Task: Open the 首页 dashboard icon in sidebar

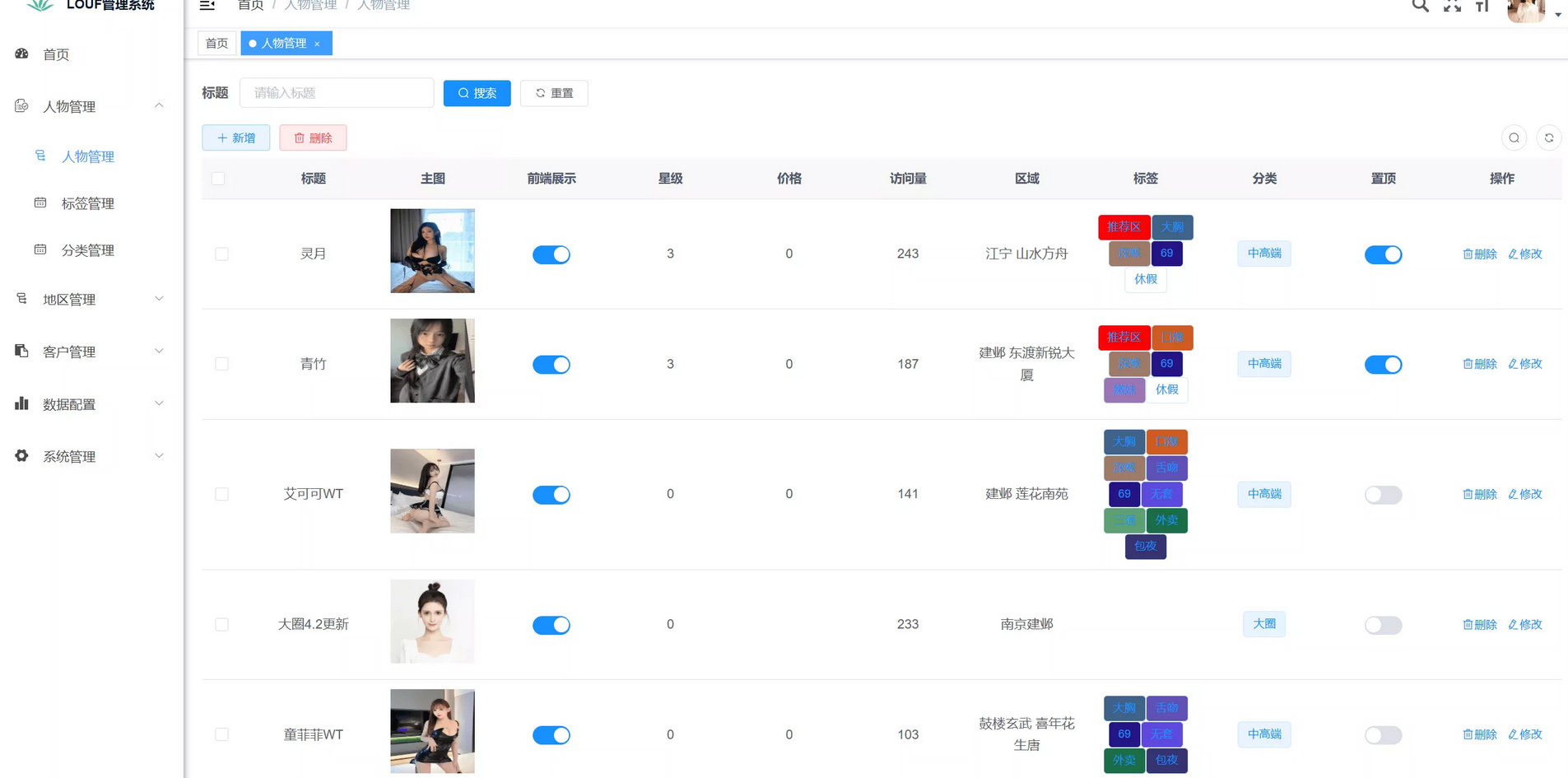Action: click(22, 54)
